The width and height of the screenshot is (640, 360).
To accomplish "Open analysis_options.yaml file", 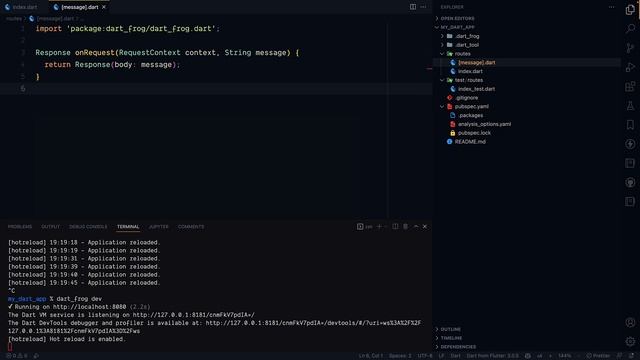I will (484, 124).
